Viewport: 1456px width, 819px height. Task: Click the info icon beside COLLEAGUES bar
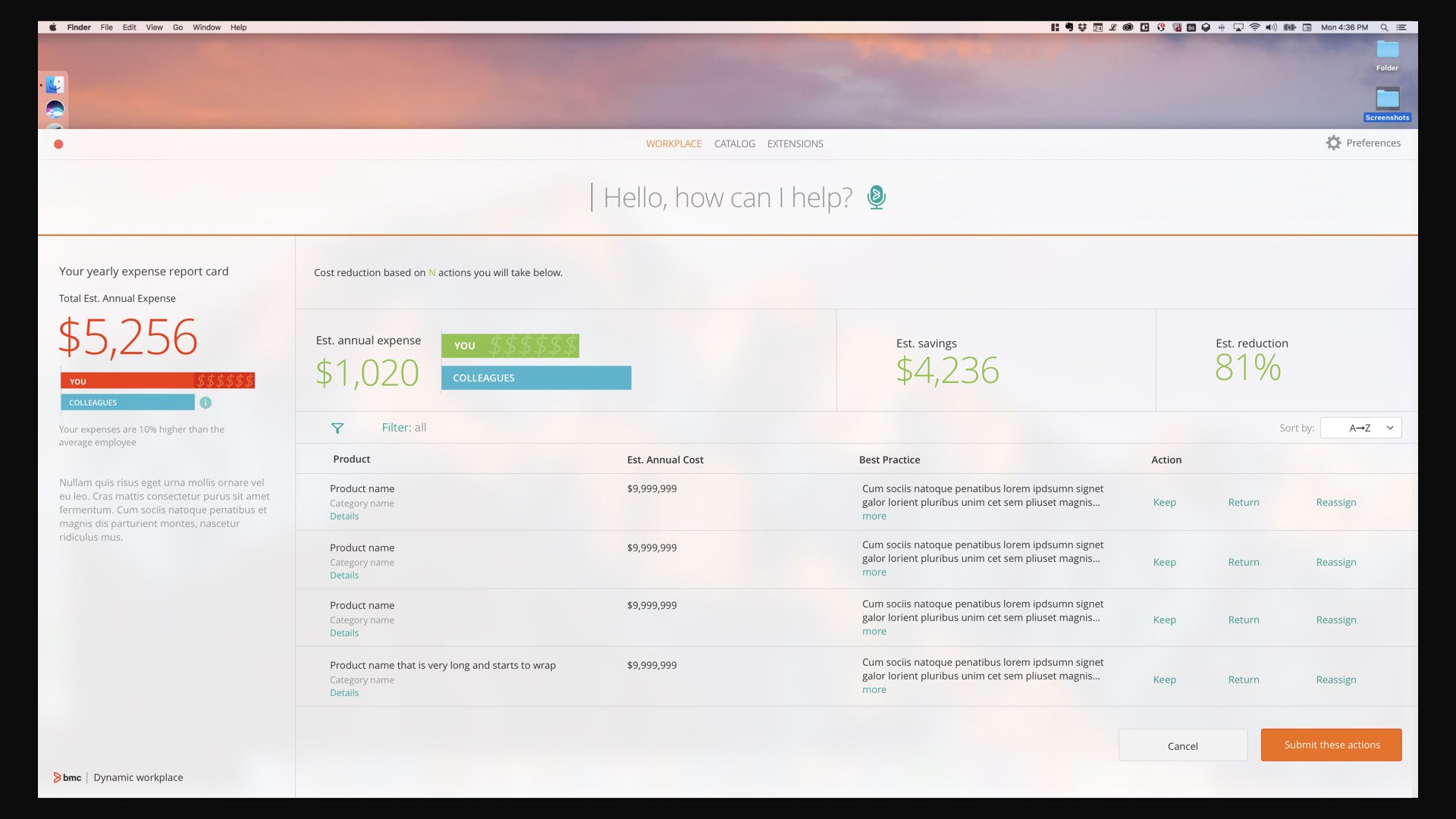(206, 403)
